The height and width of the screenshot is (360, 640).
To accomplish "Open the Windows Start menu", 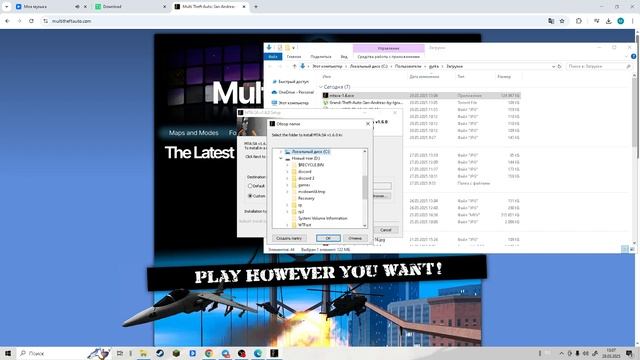I will 8,353.
